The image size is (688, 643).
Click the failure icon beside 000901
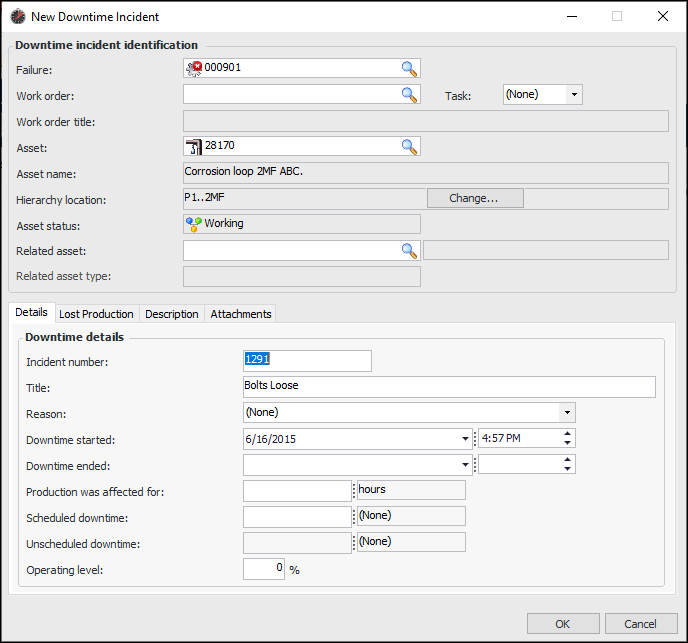[x=194, y=68]
